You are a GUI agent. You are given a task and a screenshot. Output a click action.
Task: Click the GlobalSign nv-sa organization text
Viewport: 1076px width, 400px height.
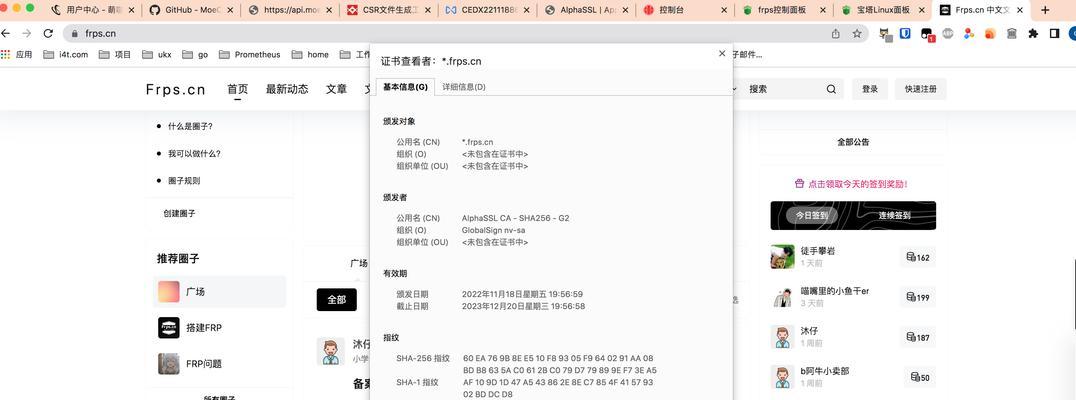point(493,230)
